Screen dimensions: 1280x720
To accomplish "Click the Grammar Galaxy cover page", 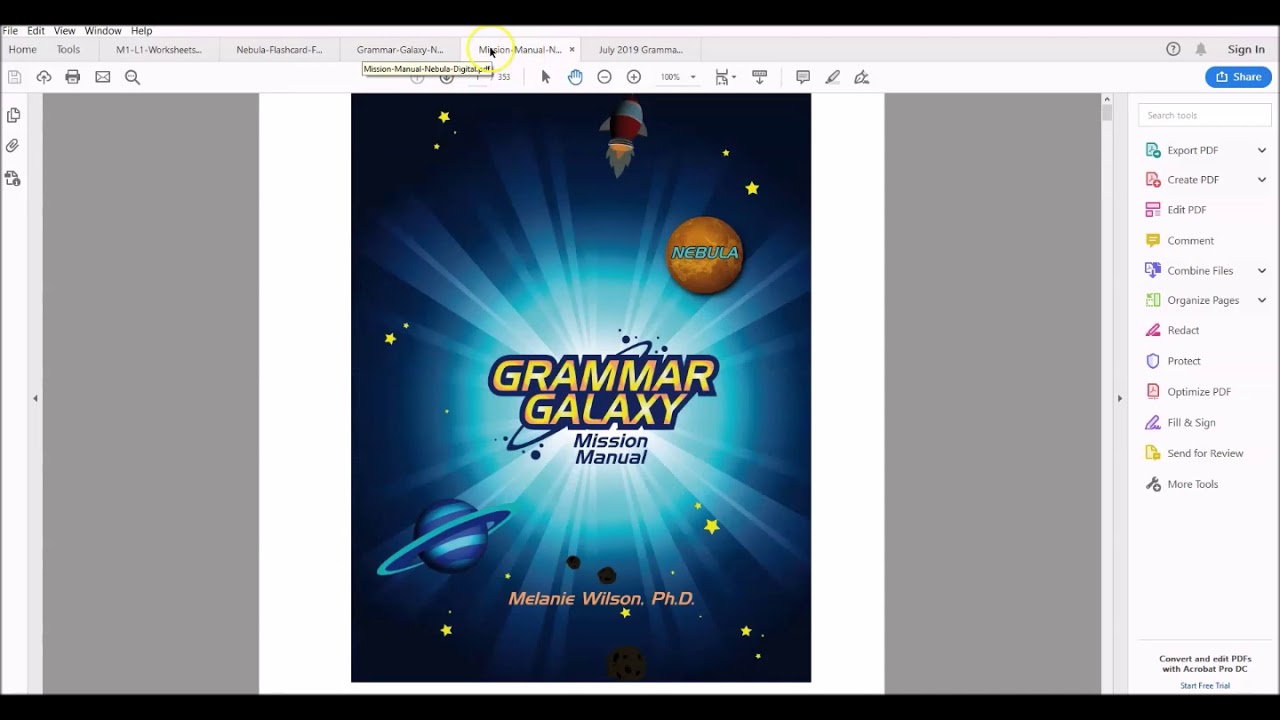I will 581,388.
